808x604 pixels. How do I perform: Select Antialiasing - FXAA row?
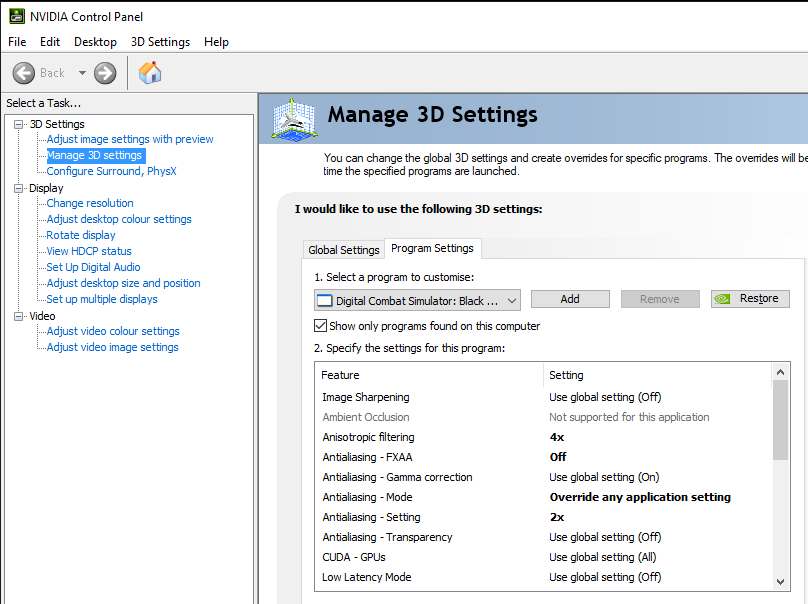[544, 457]
